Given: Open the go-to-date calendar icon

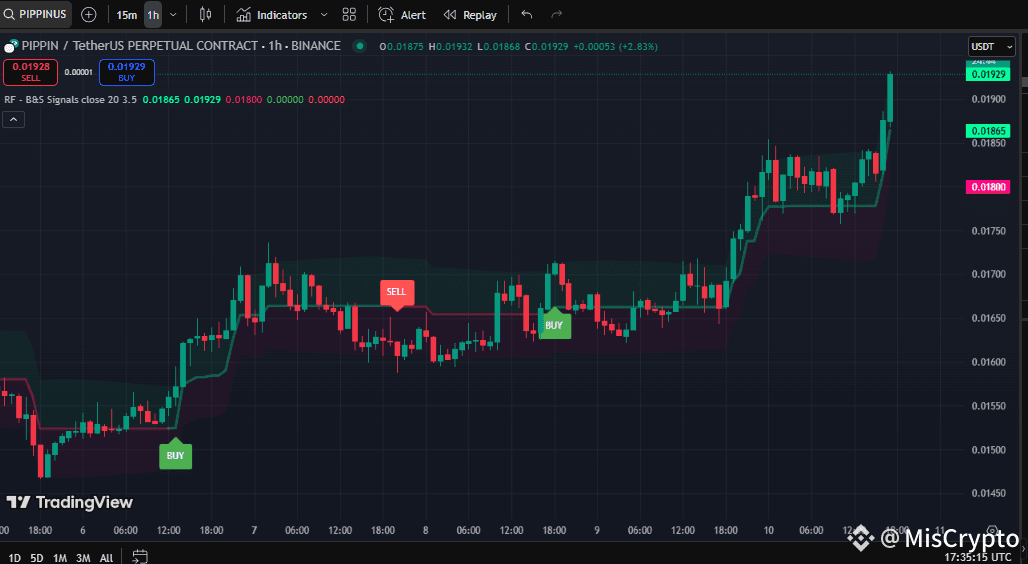Looking at the screenshot, I should pyautogui.click(x=140, y=557).
